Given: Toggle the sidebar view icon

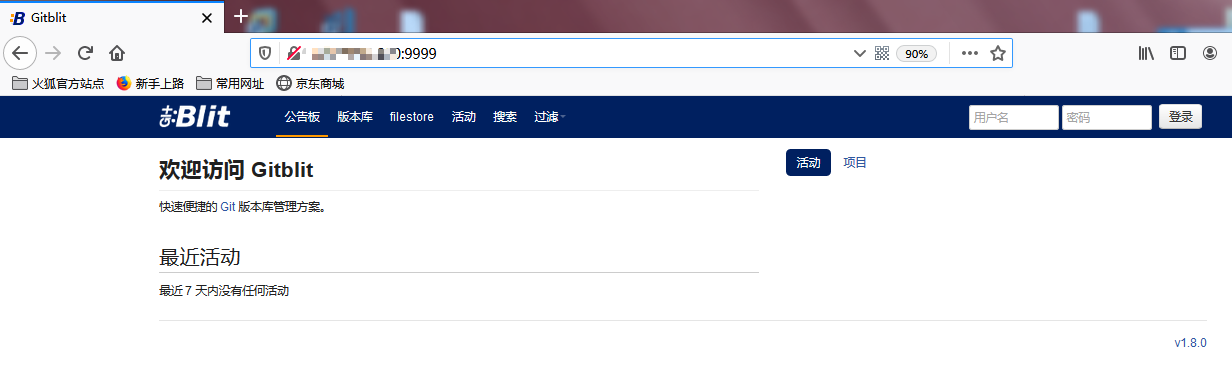Looking at the screenshot, I should 1178,53.
